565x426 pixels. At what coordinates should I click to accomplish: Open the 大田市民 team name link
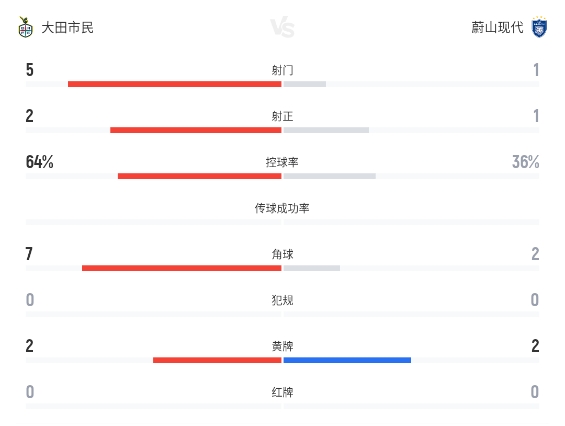point(67,27)
